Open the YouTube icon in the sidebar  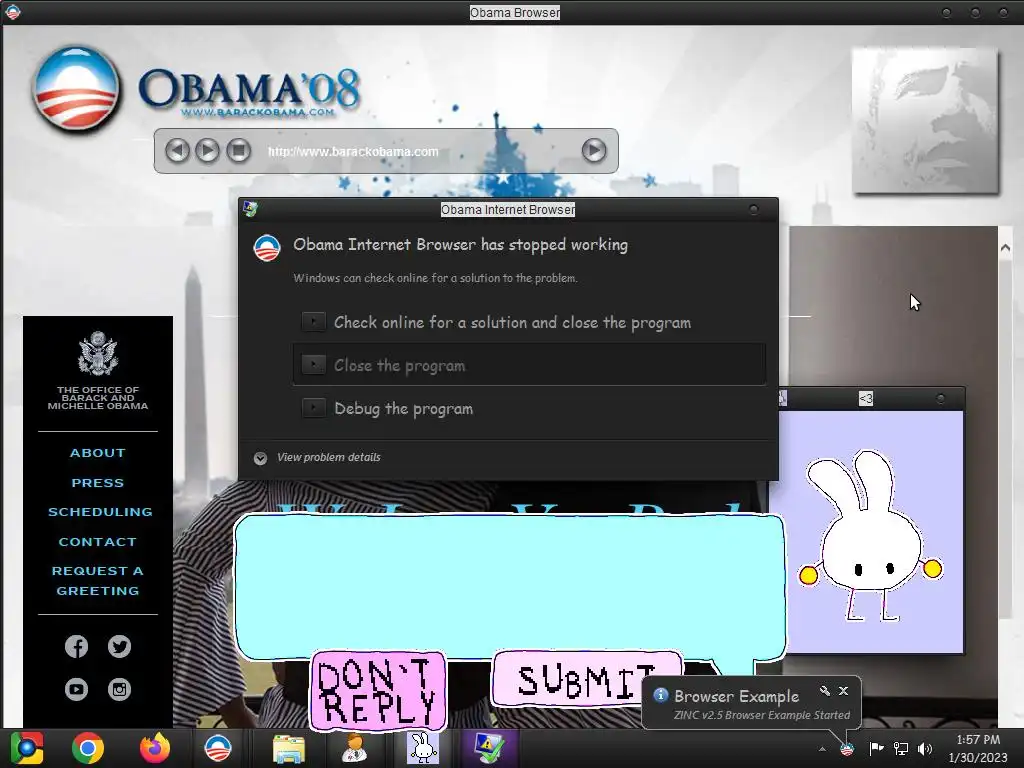click(76, 689)
